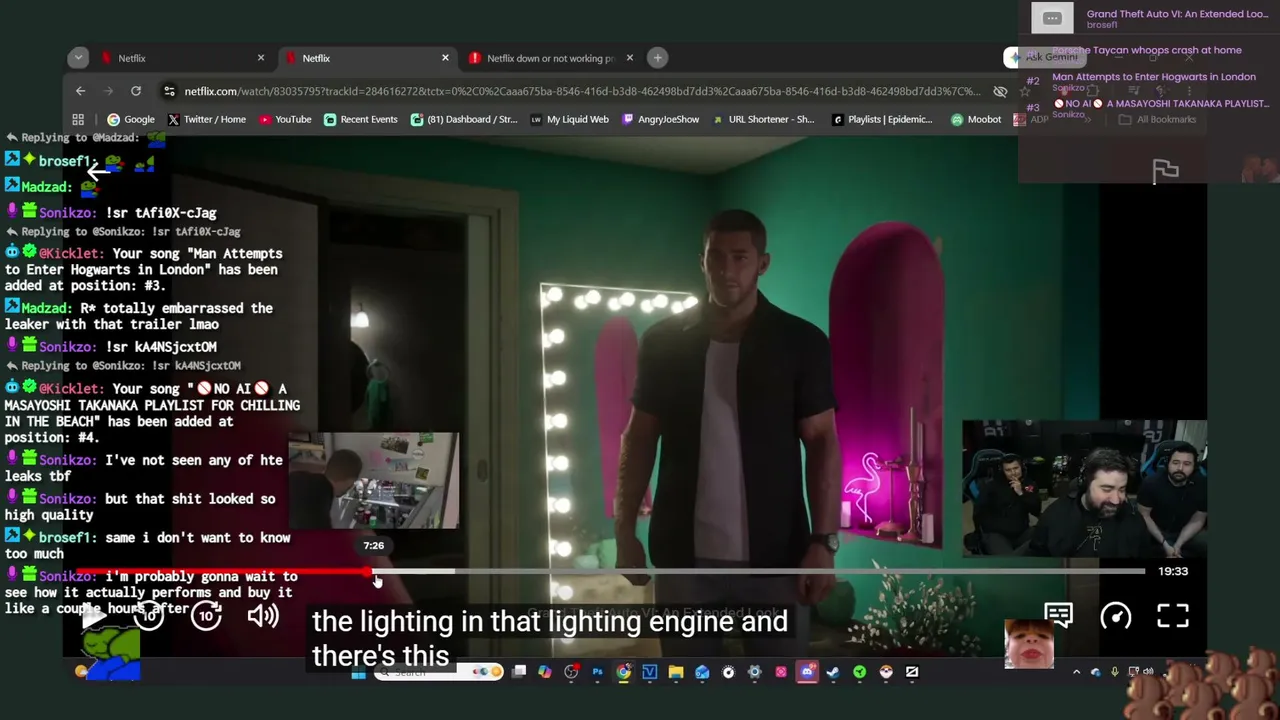Reload the current page

click(136, 91)
